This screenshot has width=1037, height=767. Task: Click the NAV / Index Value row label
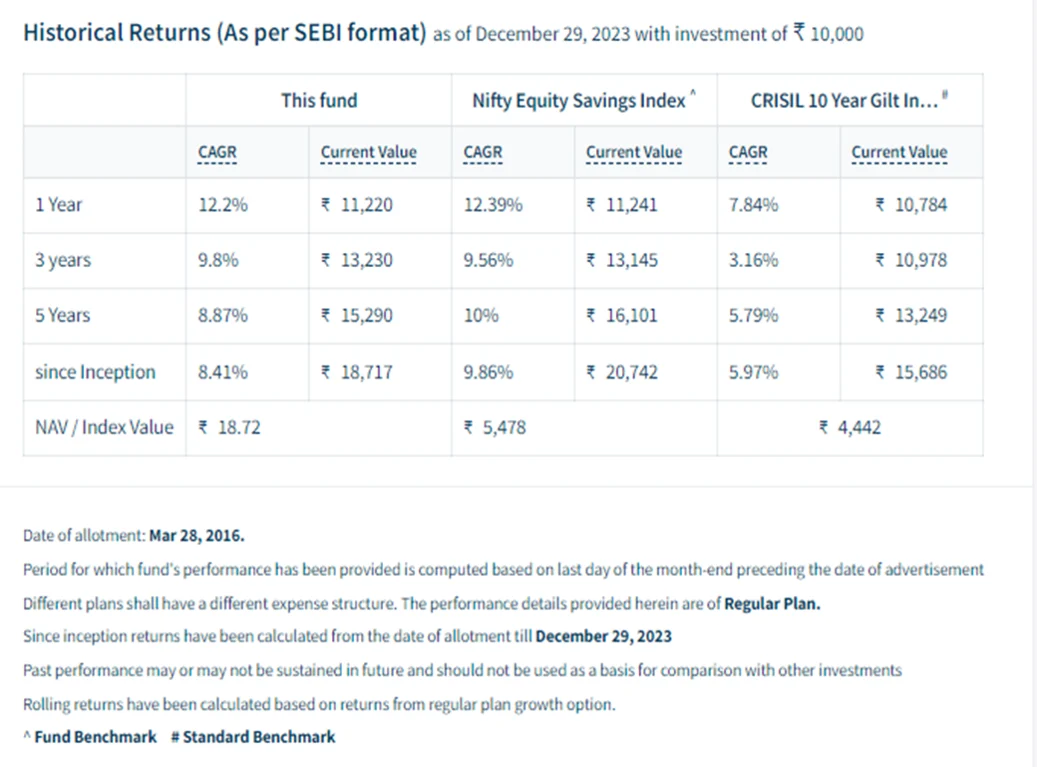pyautogui.click(x=104, y=427)
